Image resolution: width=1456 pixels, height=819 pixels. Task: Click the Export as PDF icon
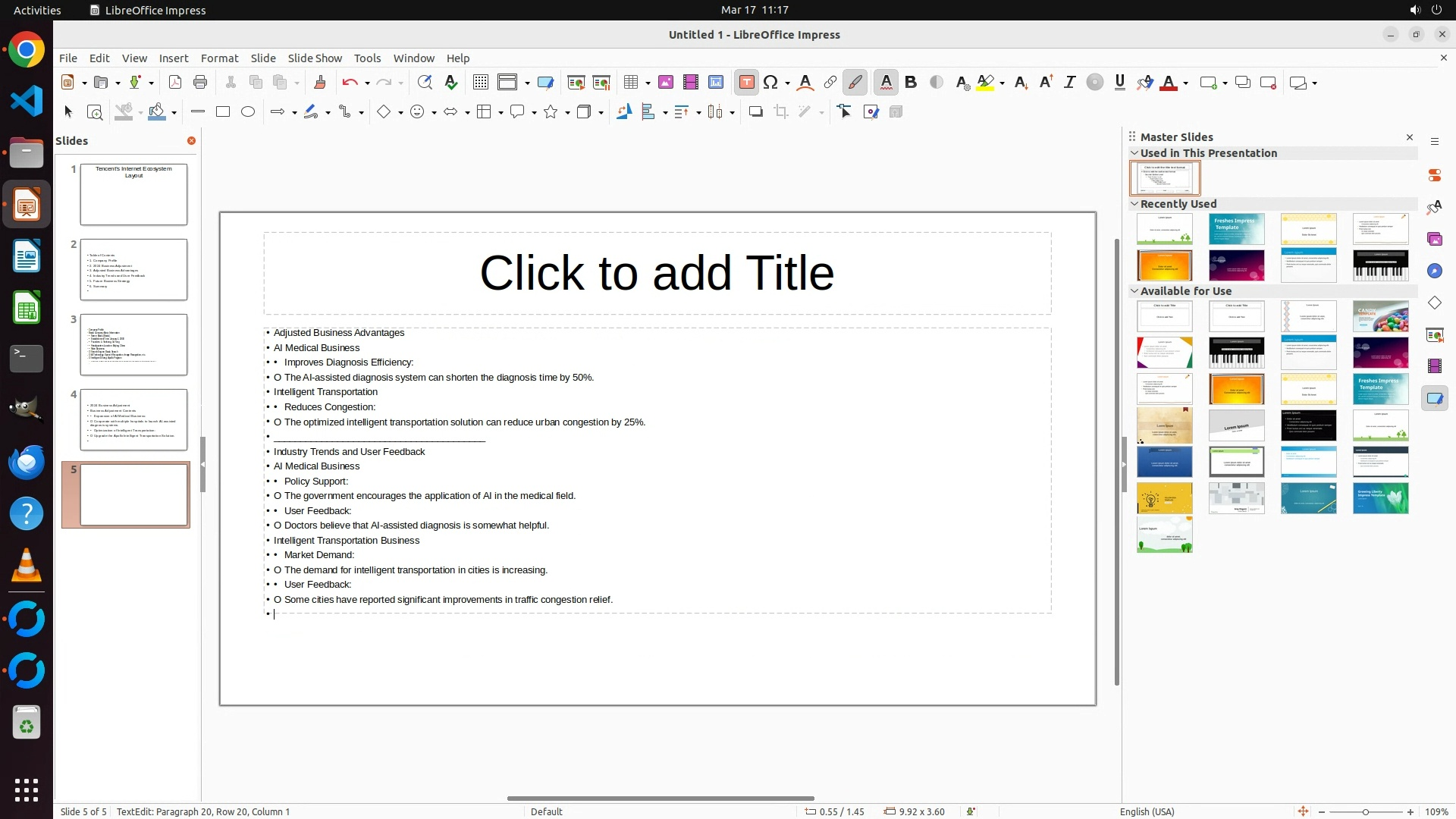coord(175,83)
